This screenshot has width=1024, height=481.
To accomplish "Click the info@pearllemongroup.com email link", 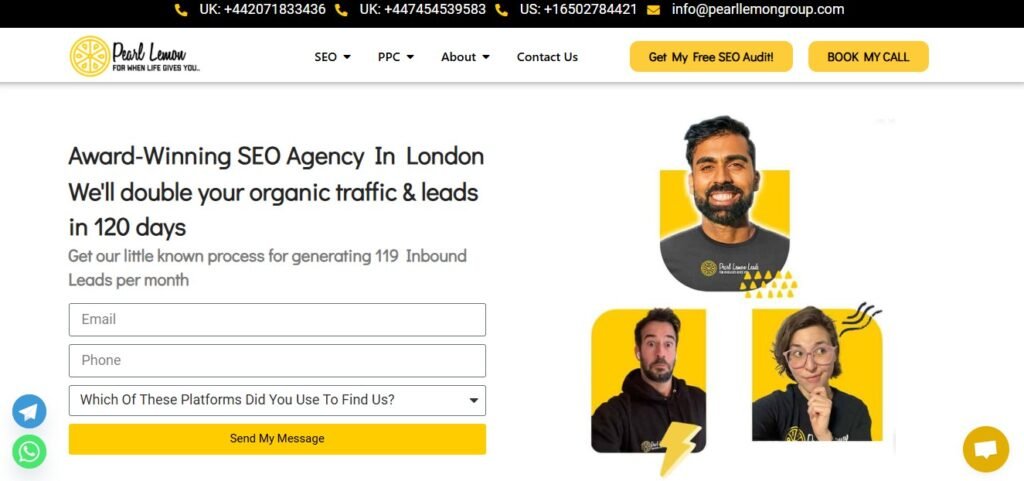I will [x=758, y=10].
